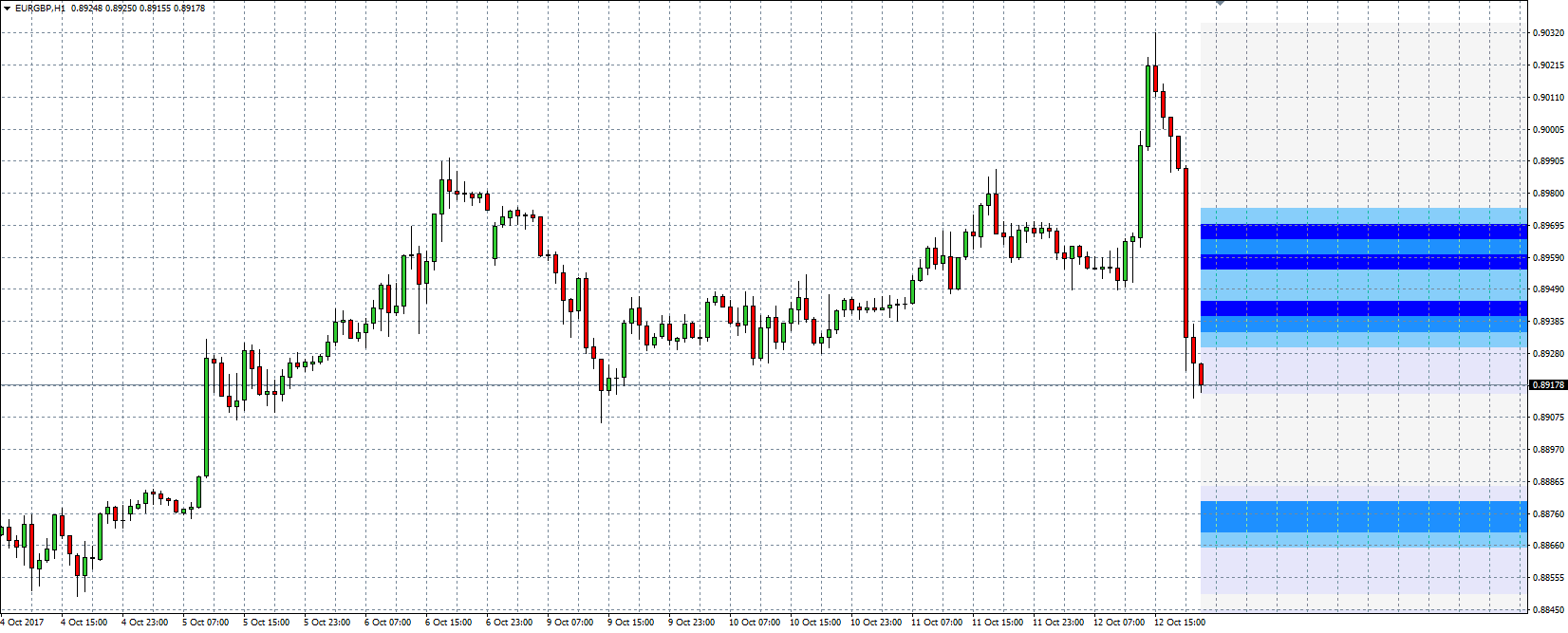Click price scale value 0.90110
The image size is (1568, 633).
1549,98
